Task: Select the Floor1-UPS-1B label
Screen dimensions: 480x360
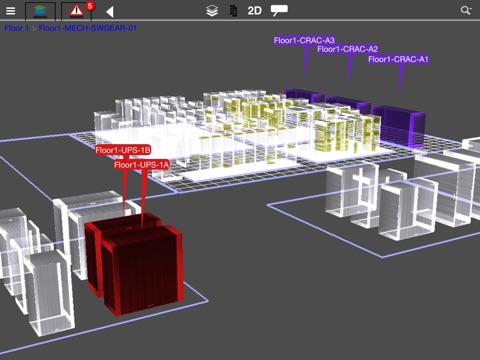Action: click(x=123, y=150)
